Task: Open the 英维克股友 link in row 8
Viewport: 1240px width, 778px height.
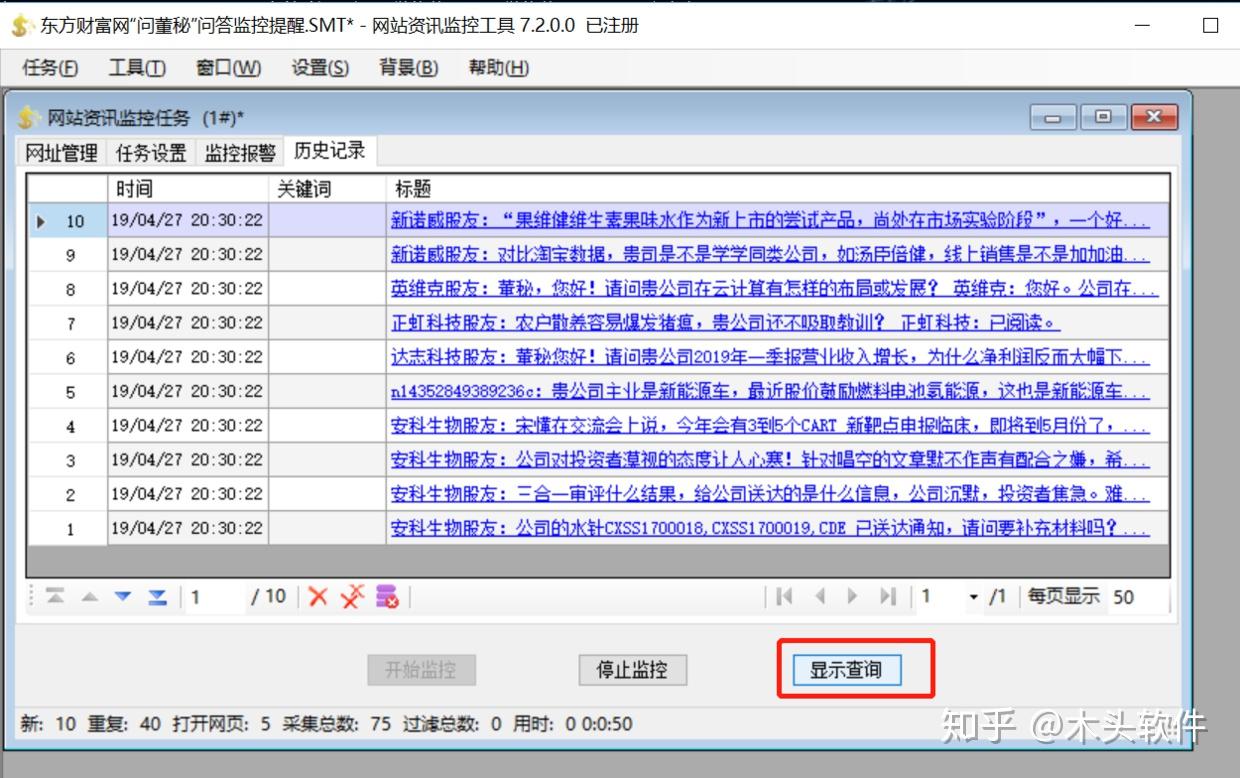Action: (x=775, y=289)
